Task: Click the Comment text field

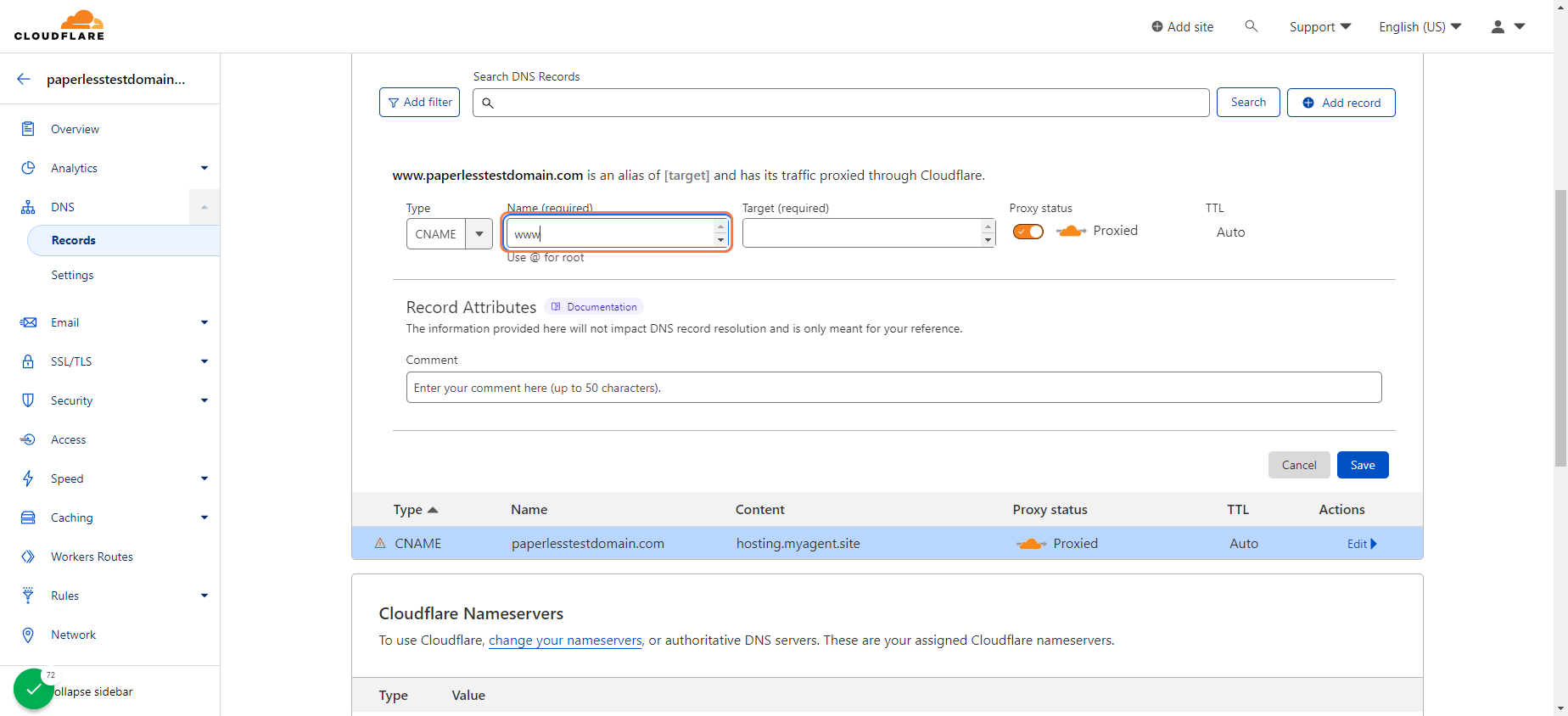Action: point(894,388)
